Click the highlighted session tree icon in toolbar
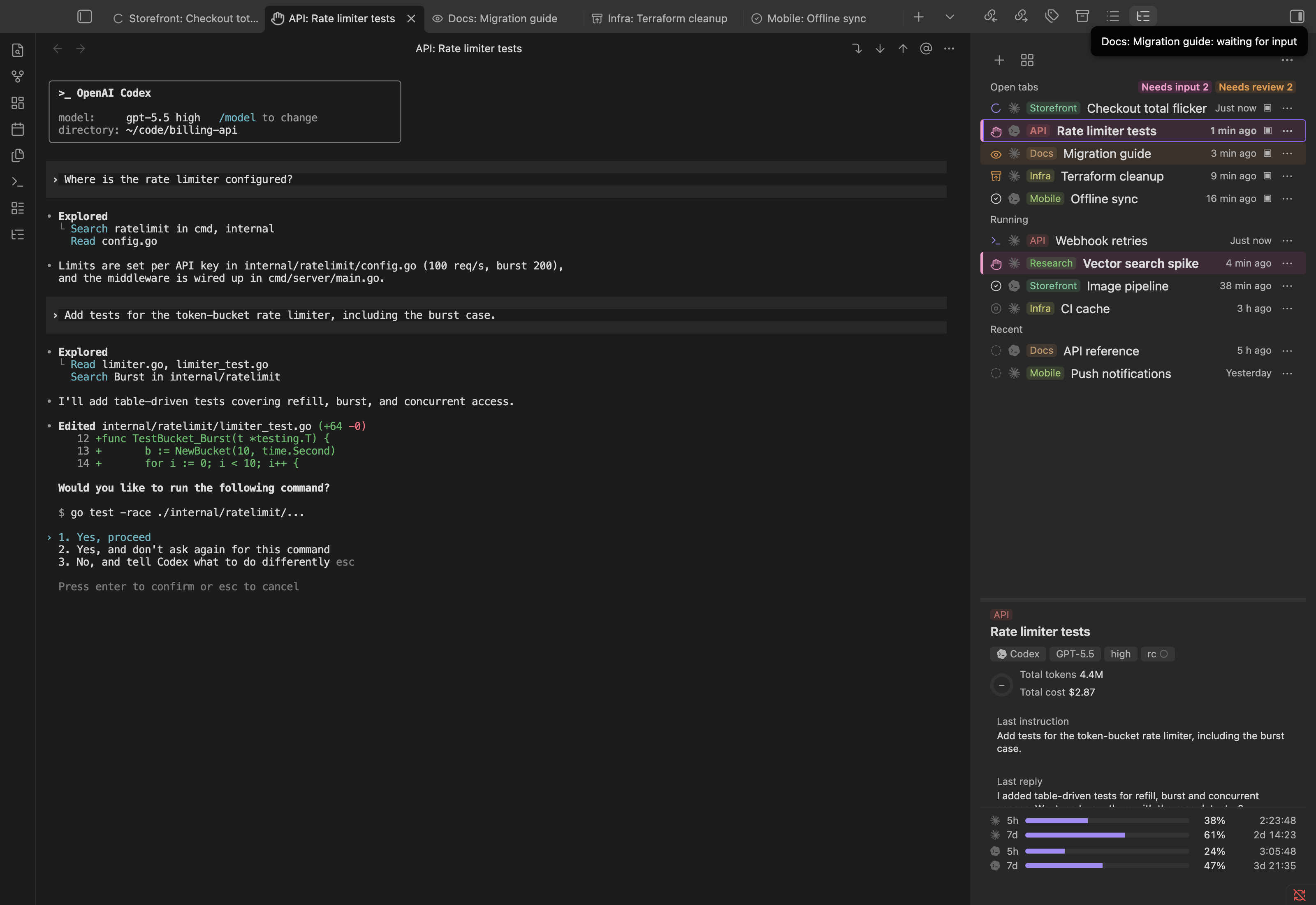 pyautogui.click(x=1143, y=16)
